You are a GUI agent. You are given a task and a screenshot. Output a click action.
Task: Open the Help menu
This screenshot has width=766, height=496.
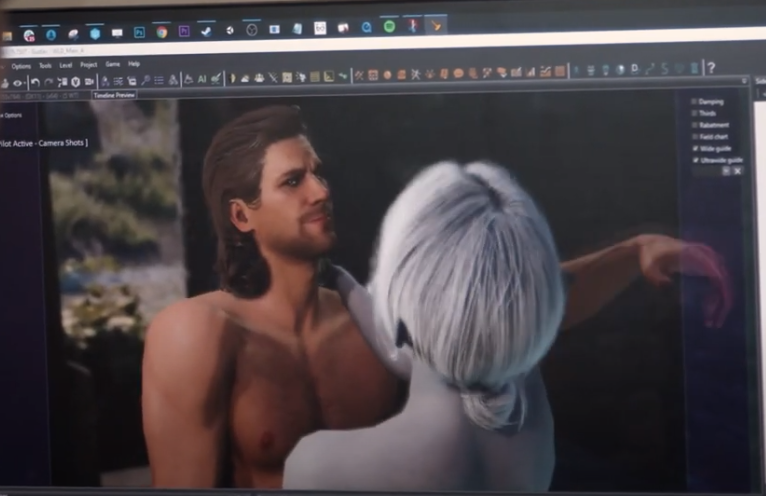134,64
